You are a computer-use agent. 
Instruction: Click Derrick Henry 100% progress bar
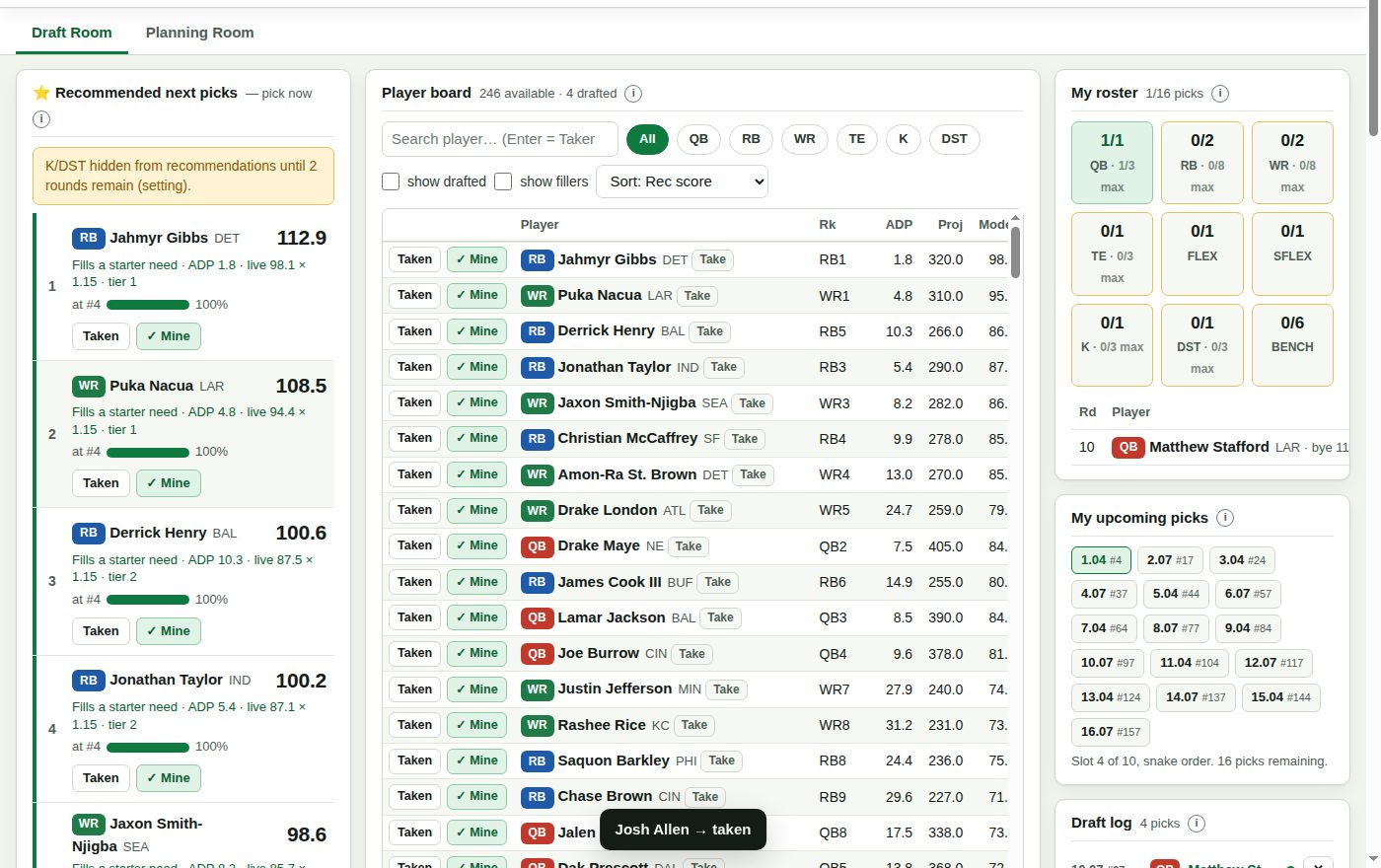coord(148,600)
